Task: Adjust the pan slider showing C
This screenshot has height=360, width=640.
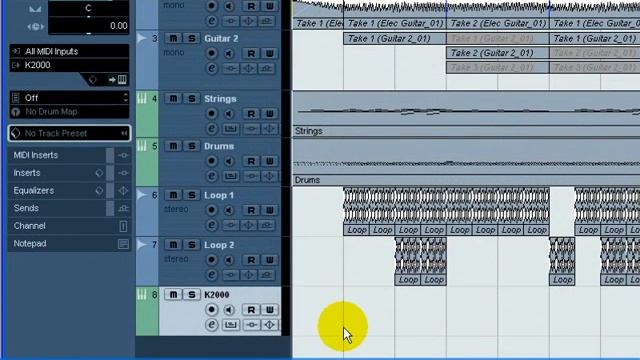Action: pyautogui.click(x=89, y=9)
